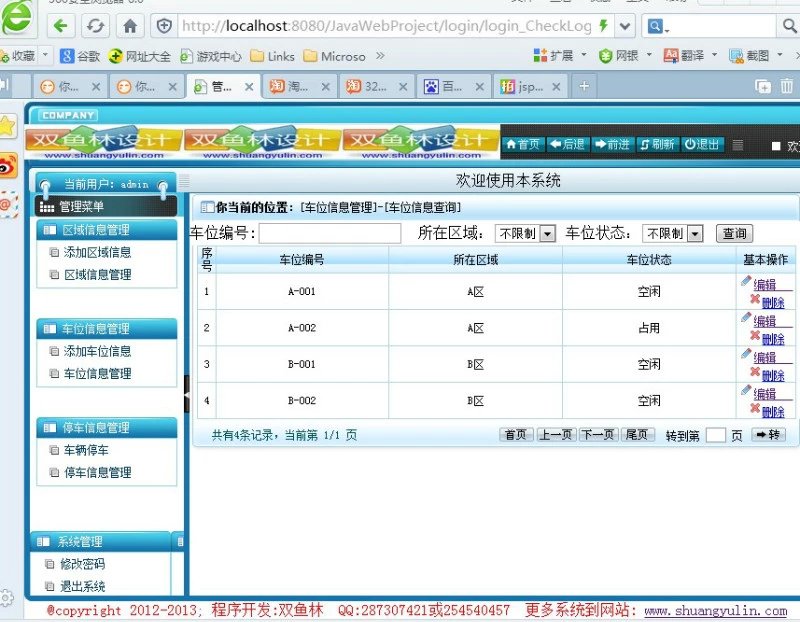Click the 下一页 pagination button
This screenshot has height=622, width=800.
click(598, 435)
